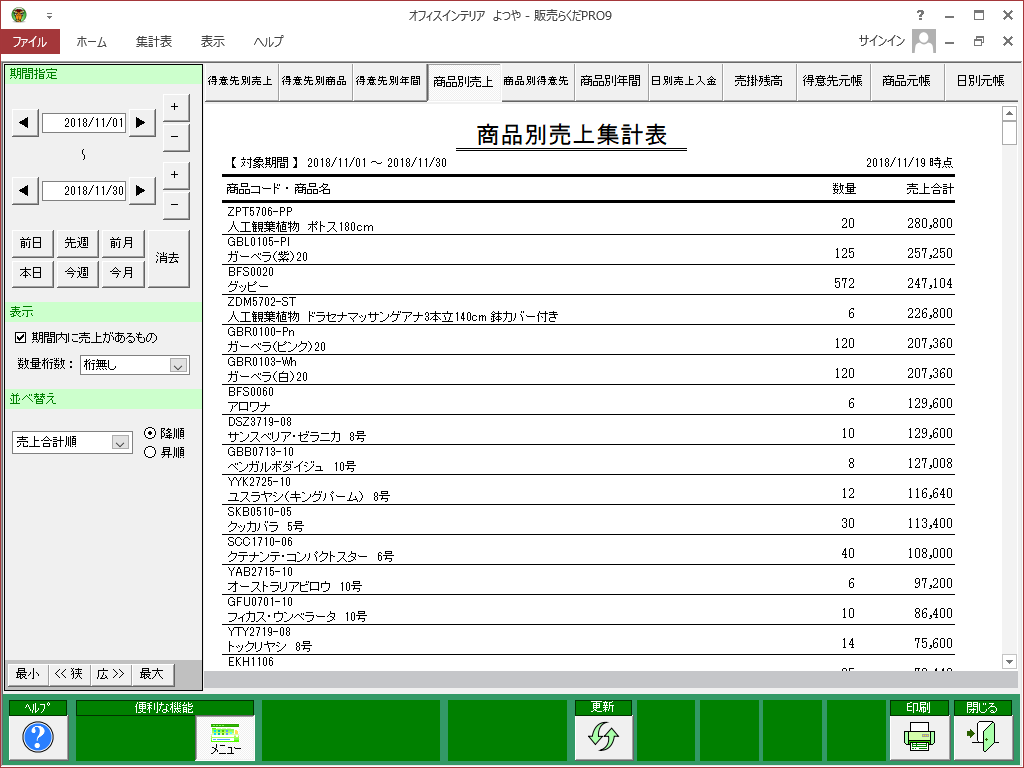The image size is (1024, 768).
Task: Select the 降順 radio button
Action: 150,433
